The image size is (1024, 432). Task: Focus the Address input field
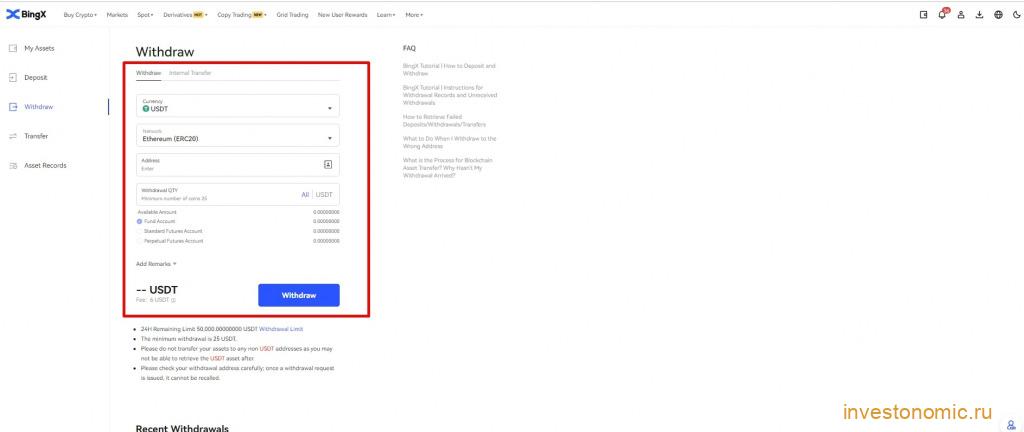coord(238,165)
